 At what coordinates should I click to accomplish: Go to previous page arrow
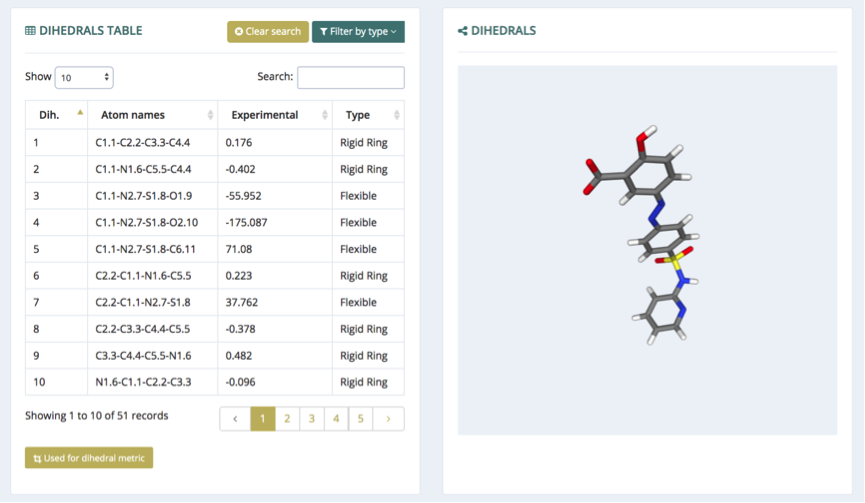[x=235, y=419]
